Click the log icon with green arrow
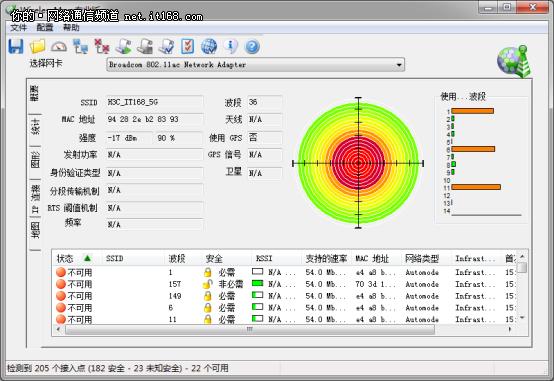Image resolution: width=554 pixels, height=381 pixels. (x=123, y=46)
